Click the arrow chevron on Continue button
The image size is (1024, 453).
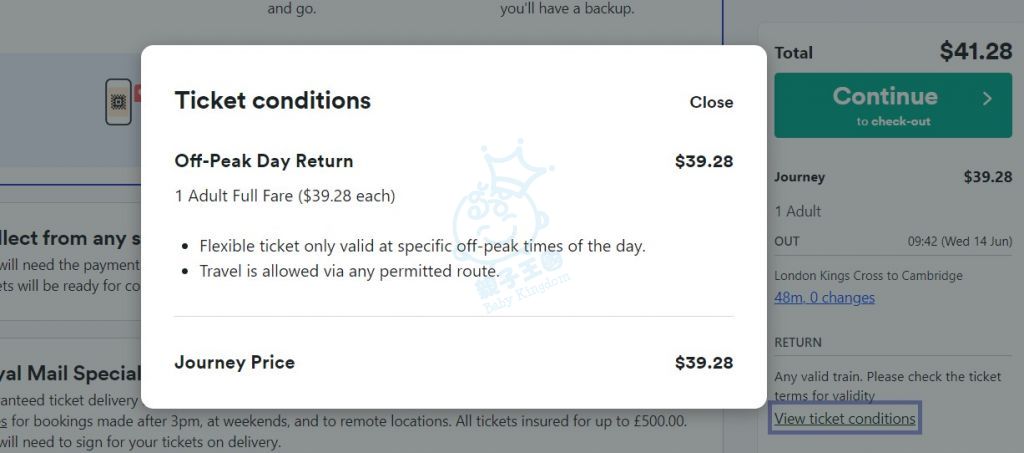coord(987,98)
